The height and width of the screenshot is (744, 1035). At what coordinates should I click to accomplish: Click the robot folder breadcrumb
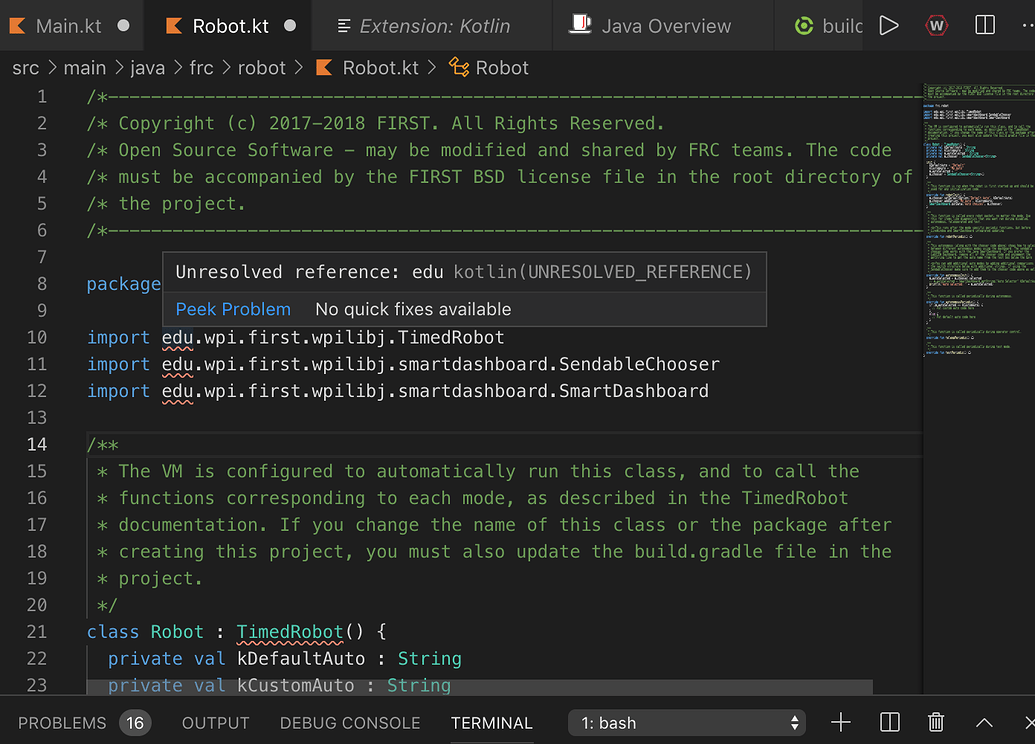[x=261, y=67]
